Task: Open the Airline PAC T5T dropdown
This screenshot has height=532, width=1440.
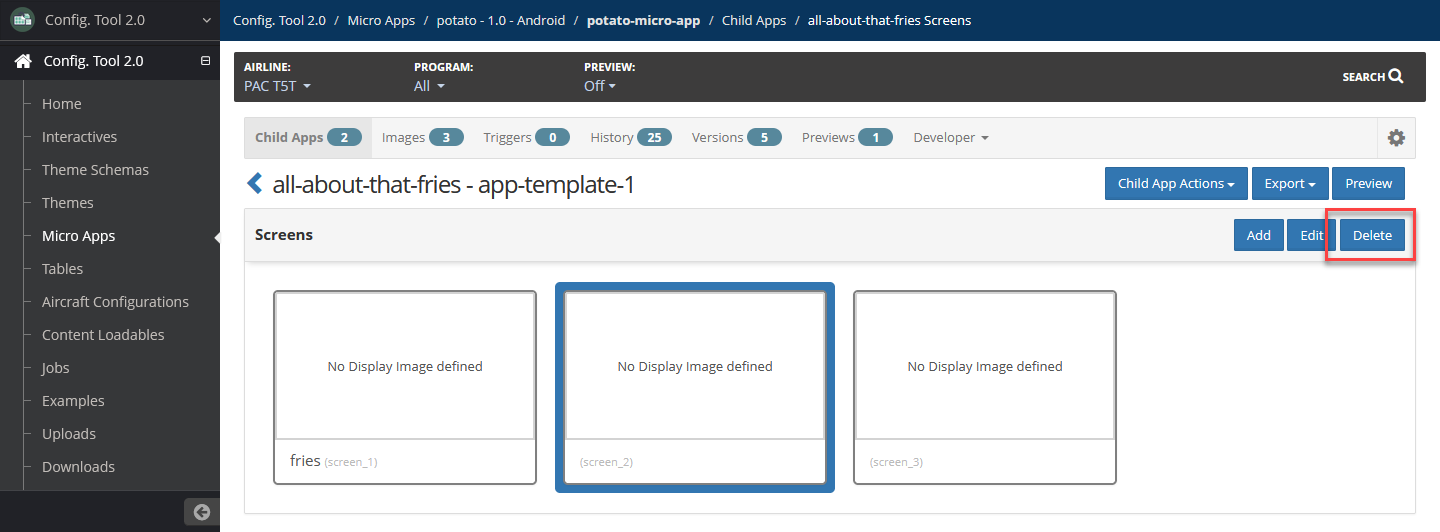Action: click(278, 86)
